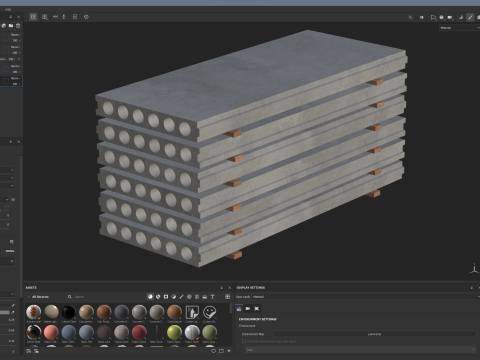Toggle the first layer's thumbnail box
Viewport: 480px width, 360px height.
point(6,38)
